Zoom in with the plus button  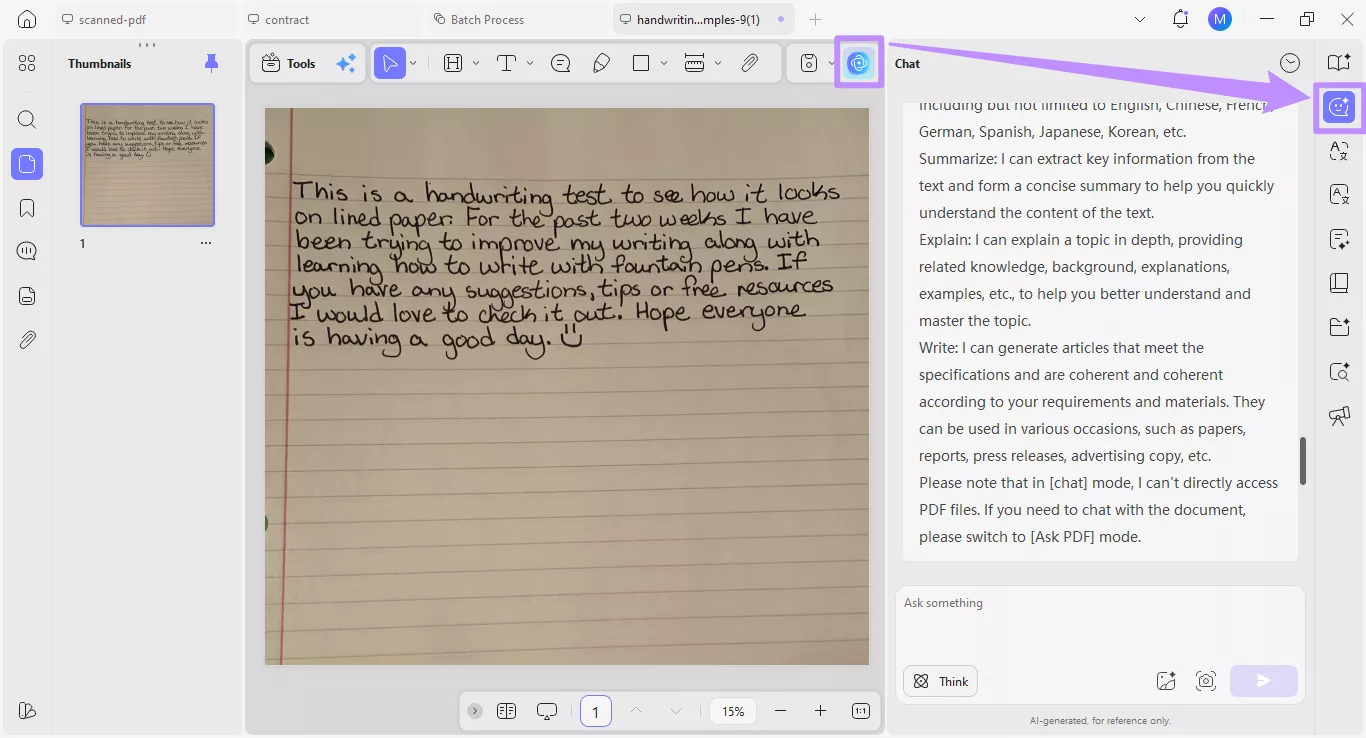(x=820, y=711)
